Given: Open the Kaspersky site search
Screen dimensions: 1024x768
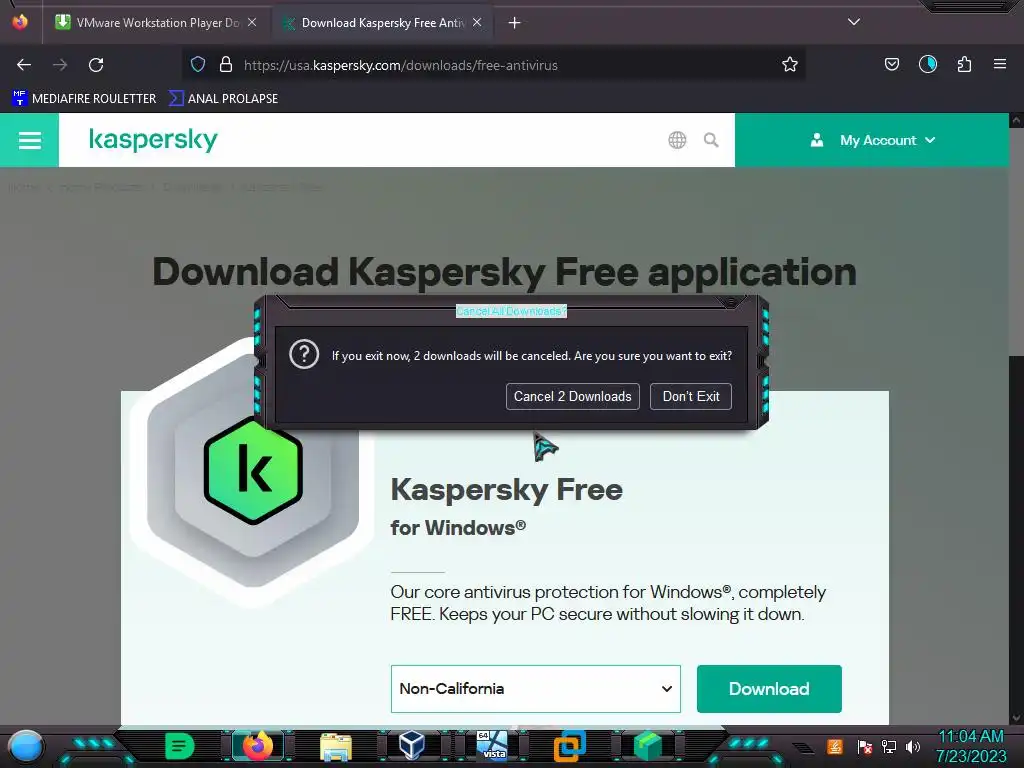Looking at the screenshot, I should pos(711,140).
